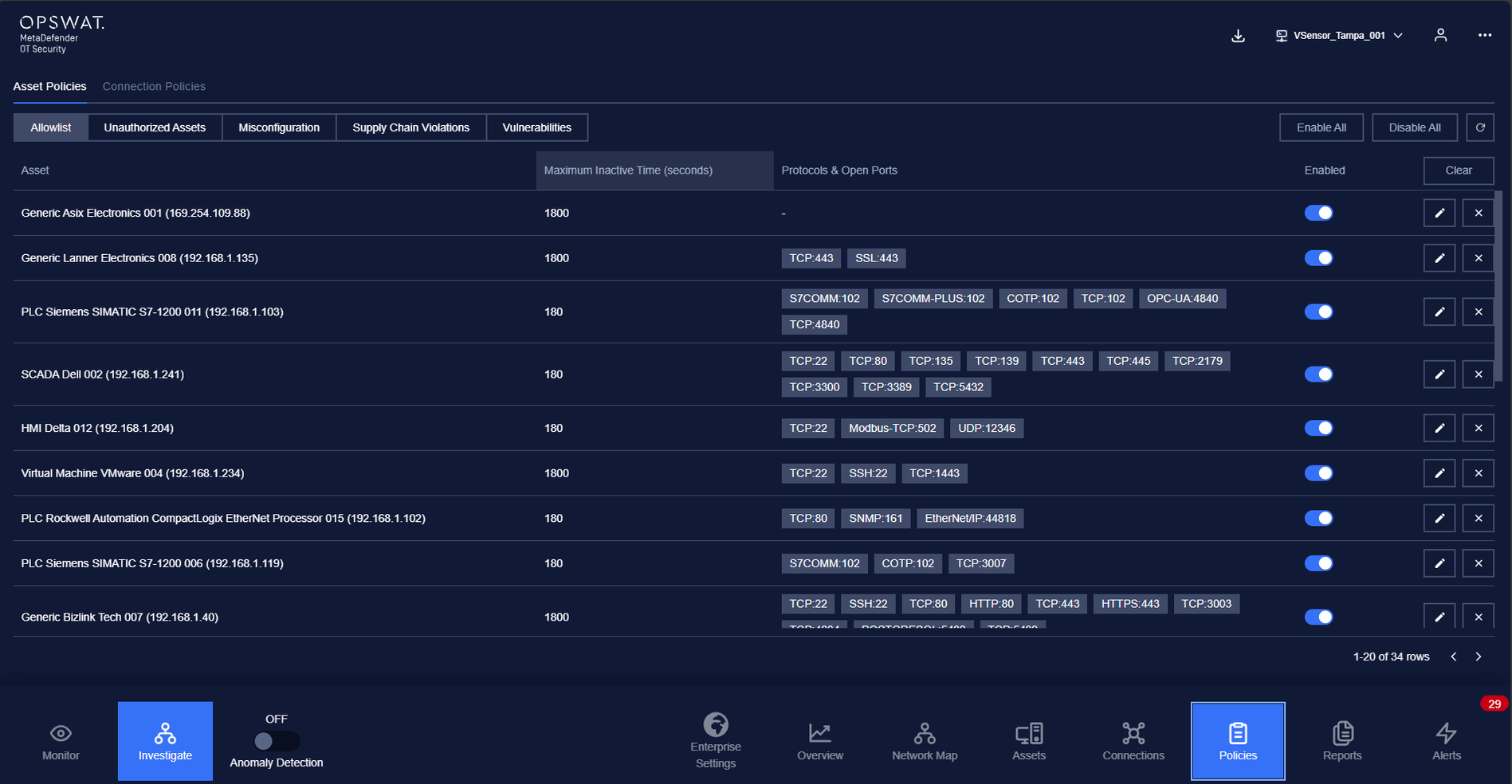
Task: Click the refresh policies icon button
Action: click(x=1480, y=127)
